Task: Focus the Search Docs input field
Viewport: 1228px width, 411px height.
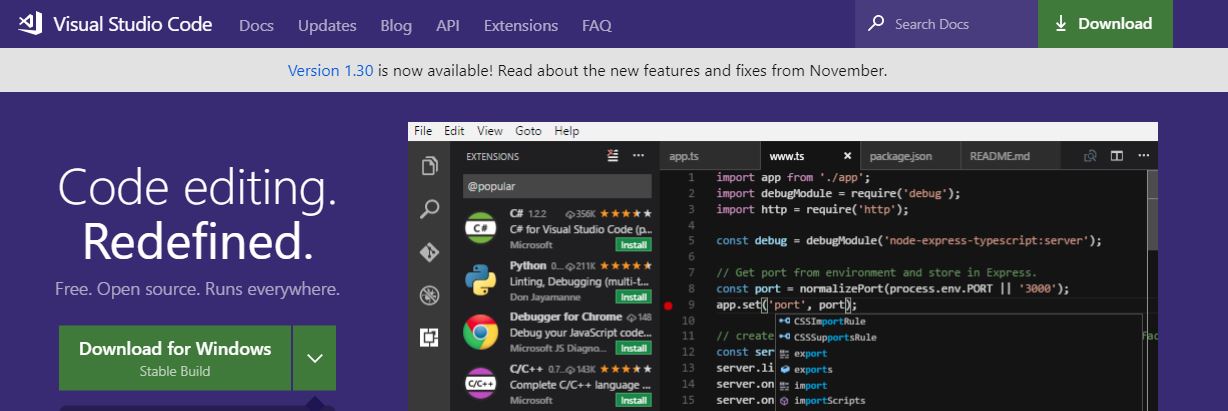Action: click(x=946, y=24)
